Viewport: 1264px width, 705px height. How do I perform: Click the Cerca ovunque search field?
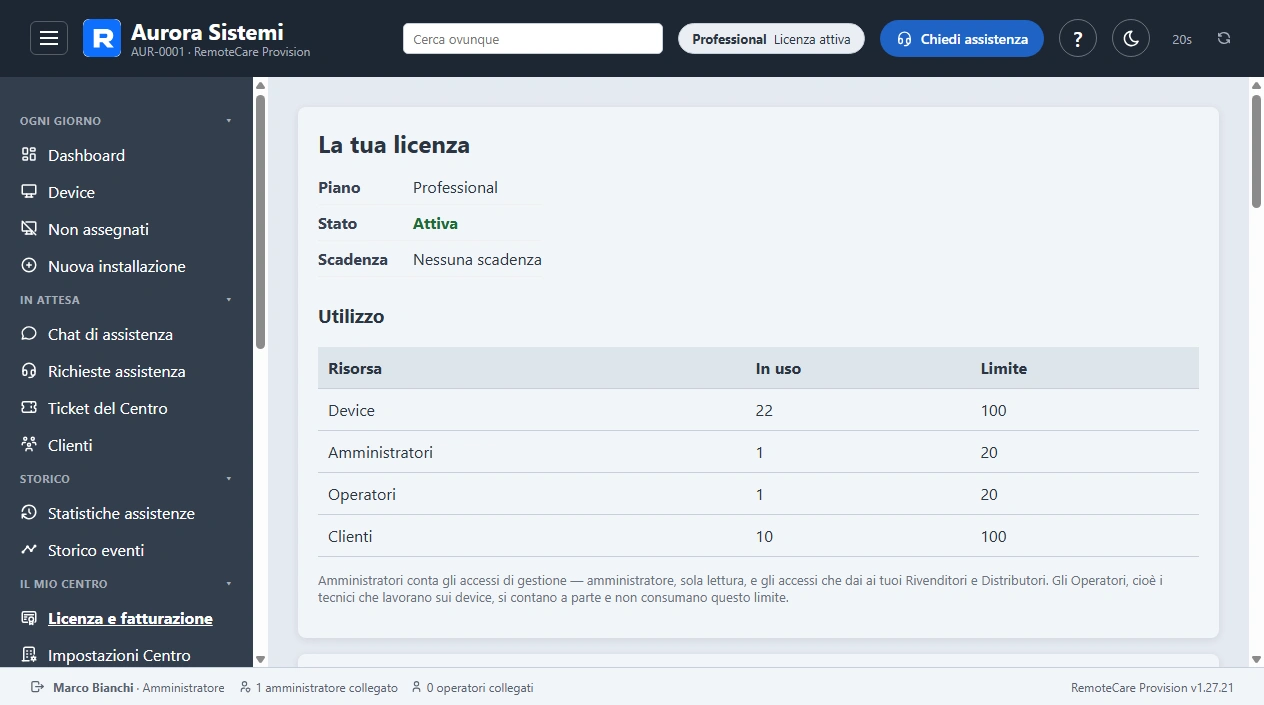pyautogui.click(x=533, y=39)
